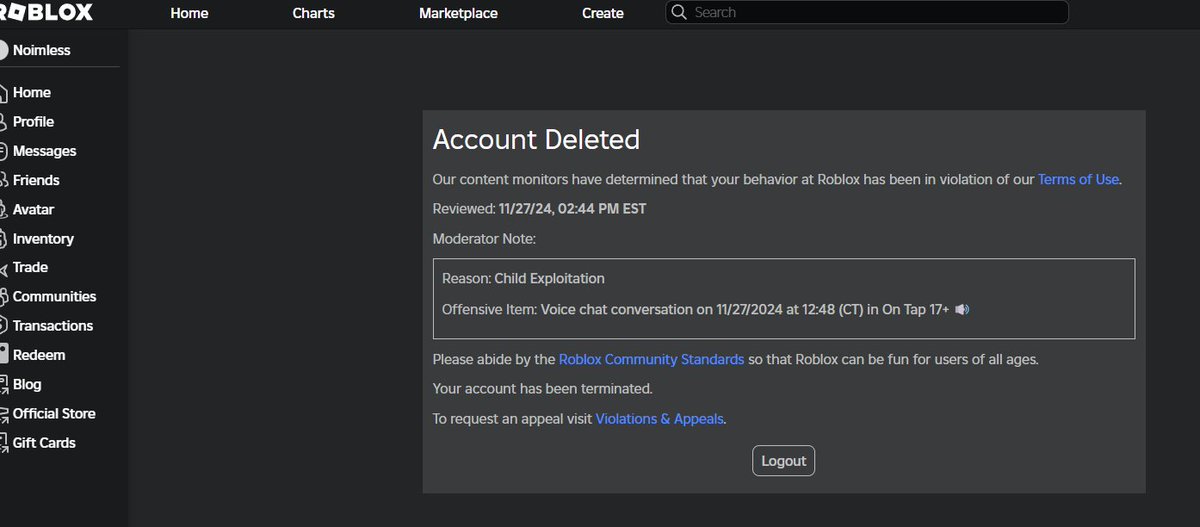This screenshot has height=527, width=1200.
Task: Click the Home icon in the sidebar
Action: pos(4,92)
